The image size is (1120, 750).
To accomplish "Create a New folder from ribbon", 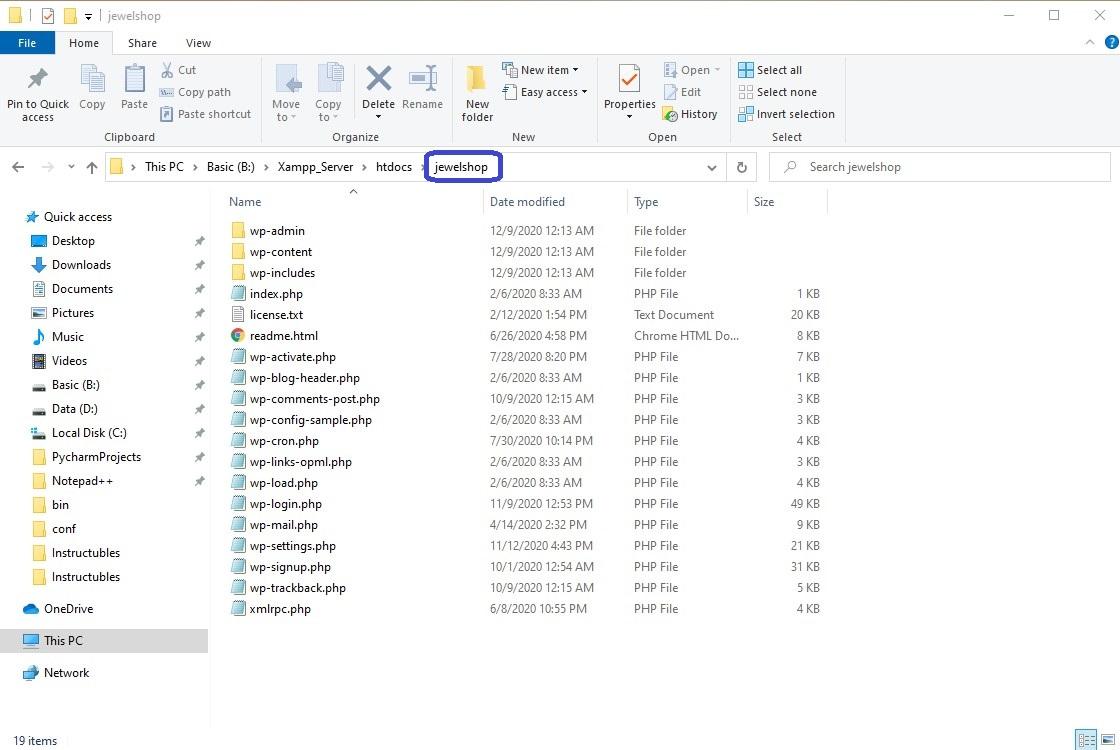I will tap(477, 93).
